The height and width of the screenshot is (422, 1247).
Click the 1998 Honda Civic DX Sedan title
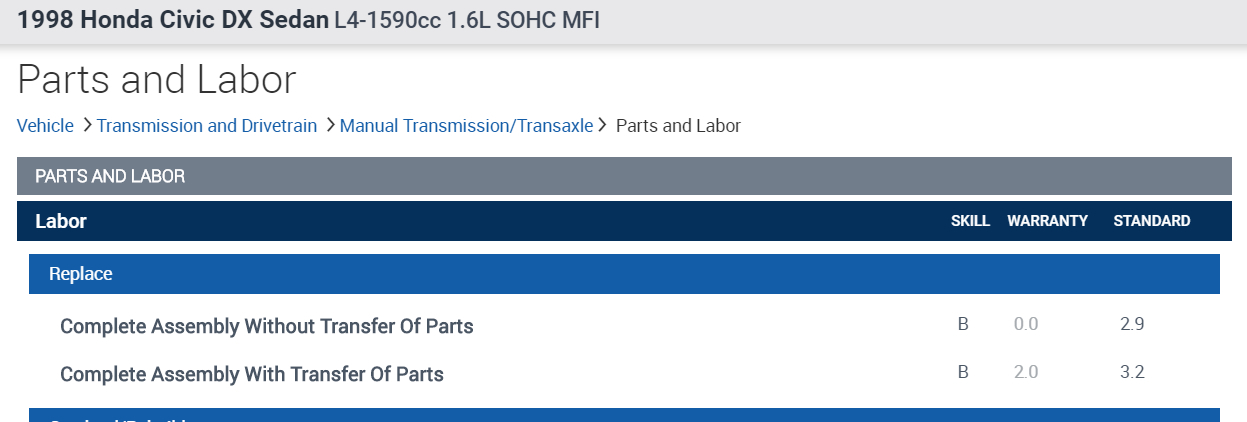pyautogui.click(x=173, y=20)
